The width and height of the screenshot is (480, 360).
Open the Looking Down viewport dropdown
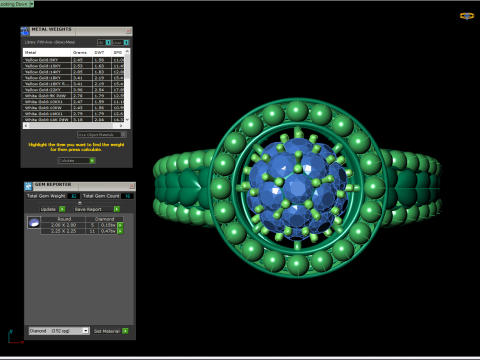(32, 4)
